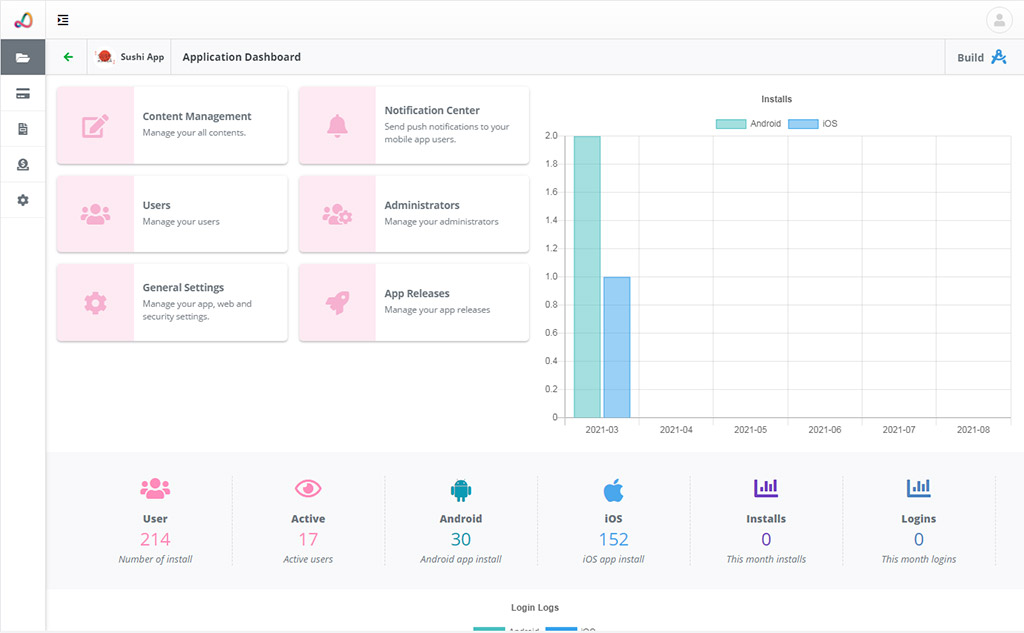Click 'Number of install' caption
Image resolution: width=1024 pixels, height=633 pixels.
pos(155,559)
